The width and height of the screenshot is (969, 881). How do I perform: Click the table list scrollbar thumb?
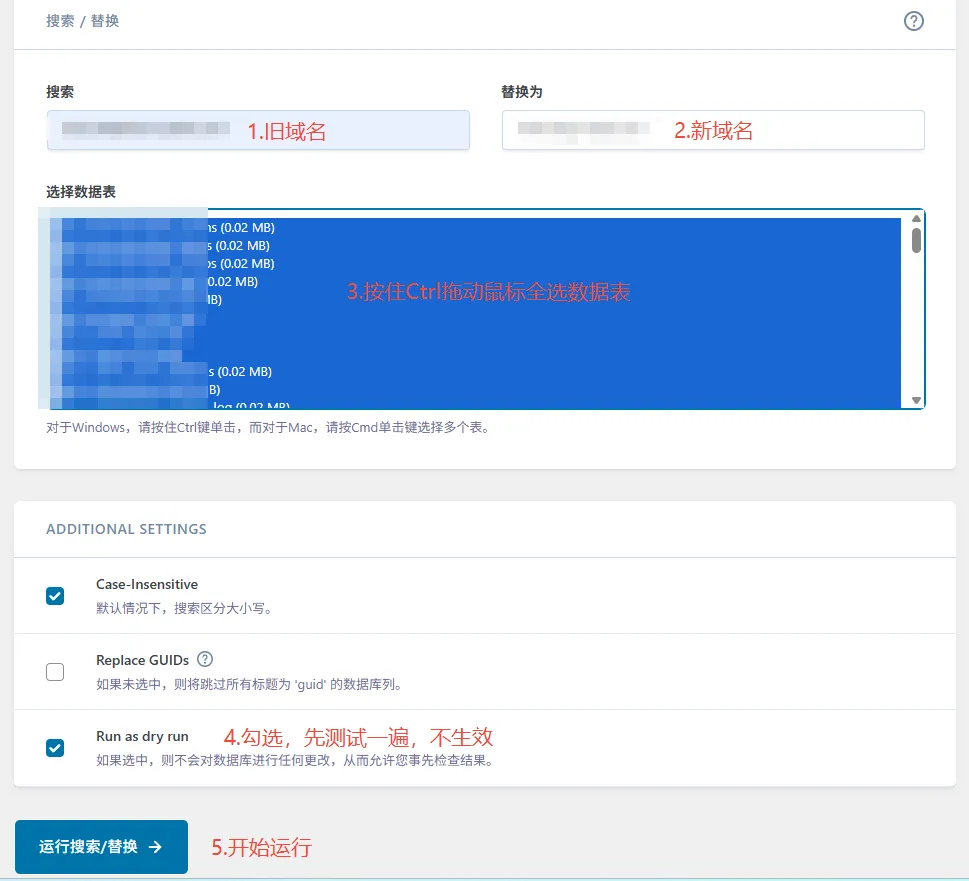(x=916, y=240)
